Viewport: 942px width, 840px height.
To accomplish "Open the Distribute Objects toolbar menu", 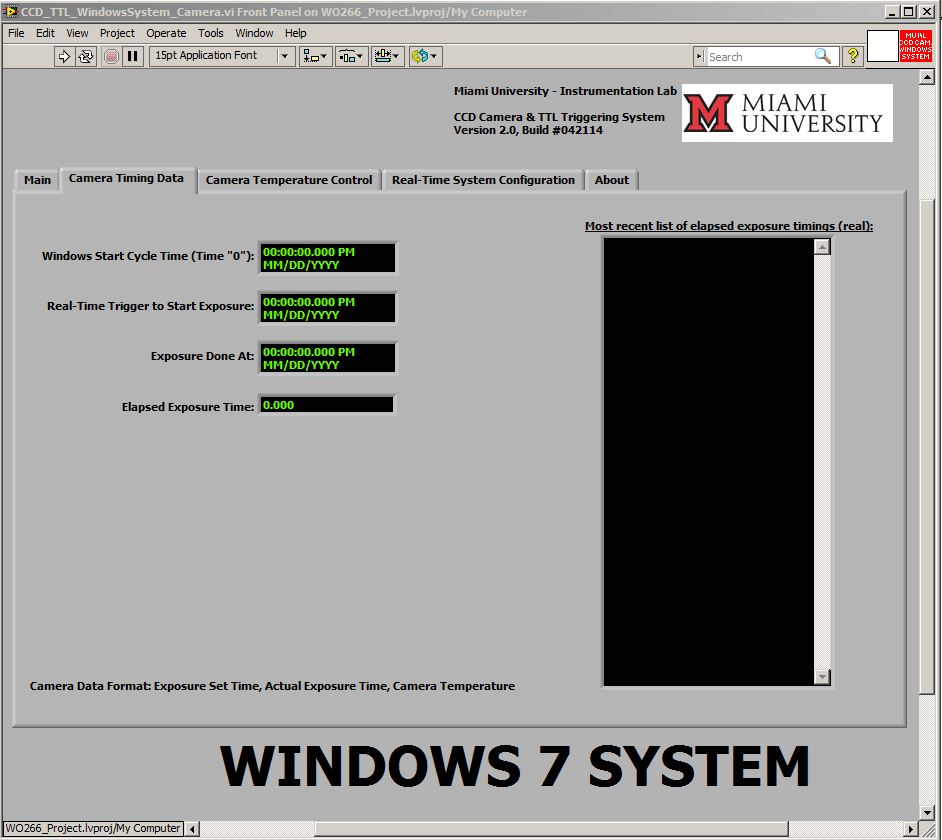I will (351, 56).
